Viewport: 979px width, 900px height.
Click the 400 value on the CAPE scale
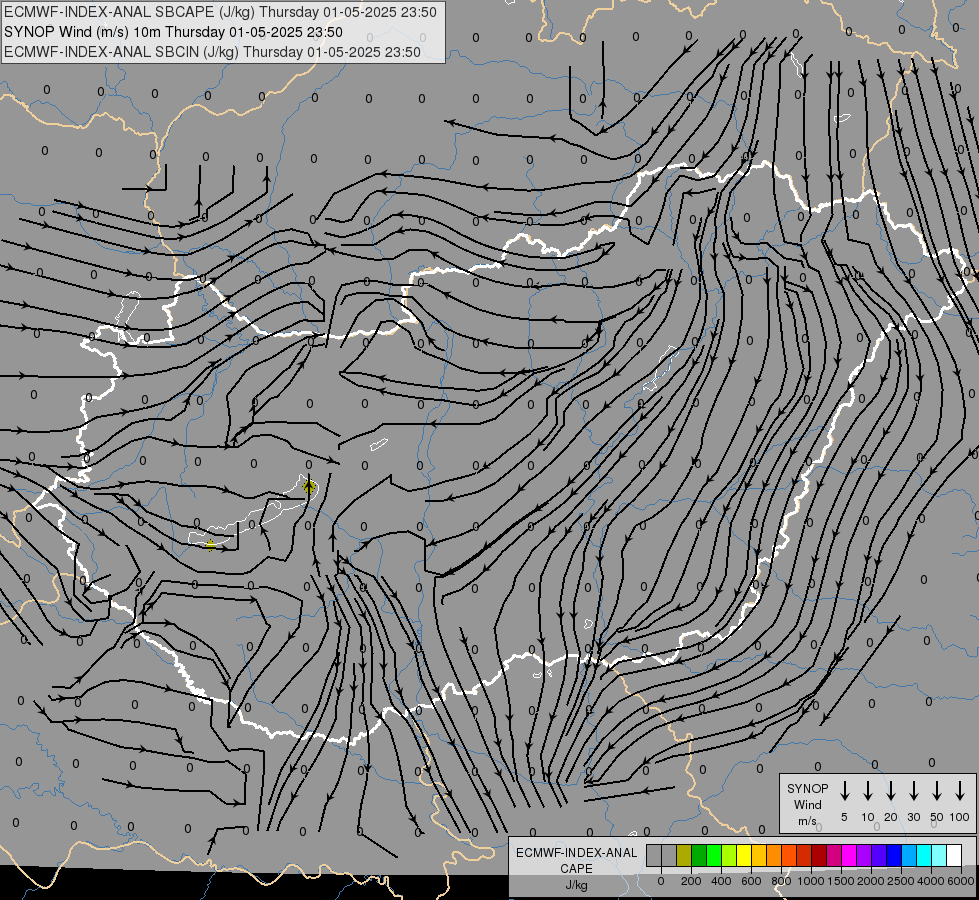point(721,881)
